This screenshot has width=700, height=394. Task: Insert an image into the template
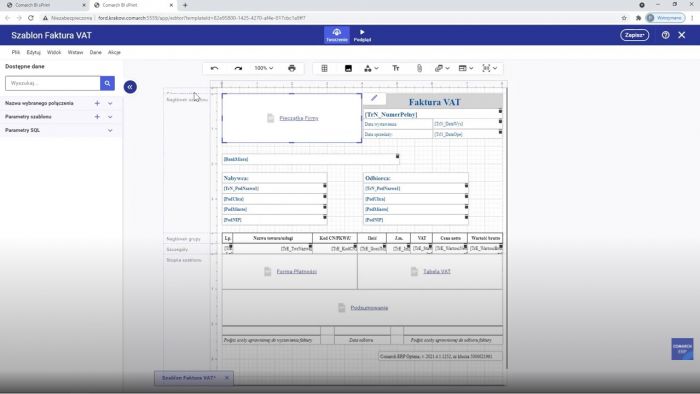(x=348, y=68)
